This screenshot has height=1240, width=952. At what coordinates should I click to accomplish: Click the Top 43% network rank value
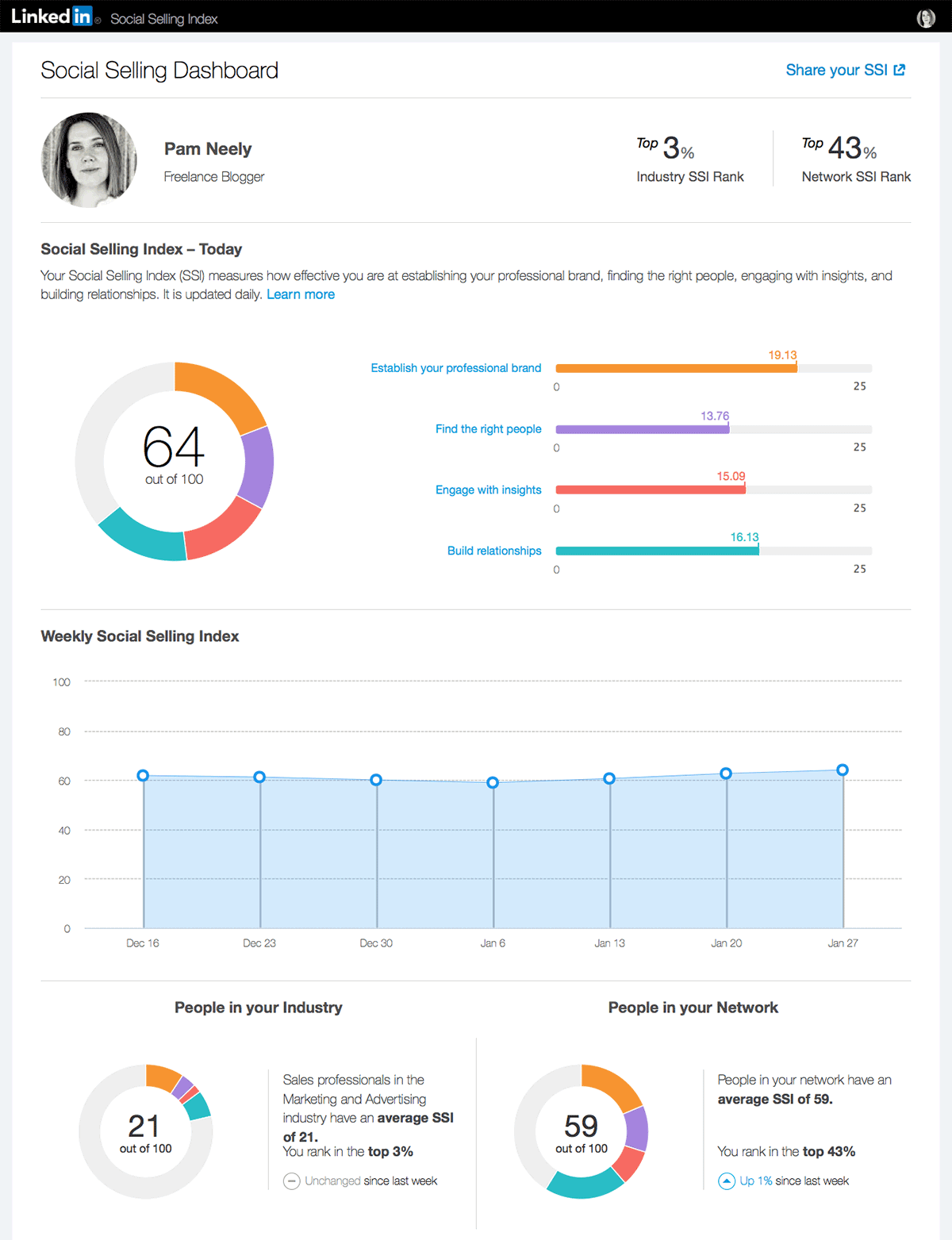tap(839, 148)
